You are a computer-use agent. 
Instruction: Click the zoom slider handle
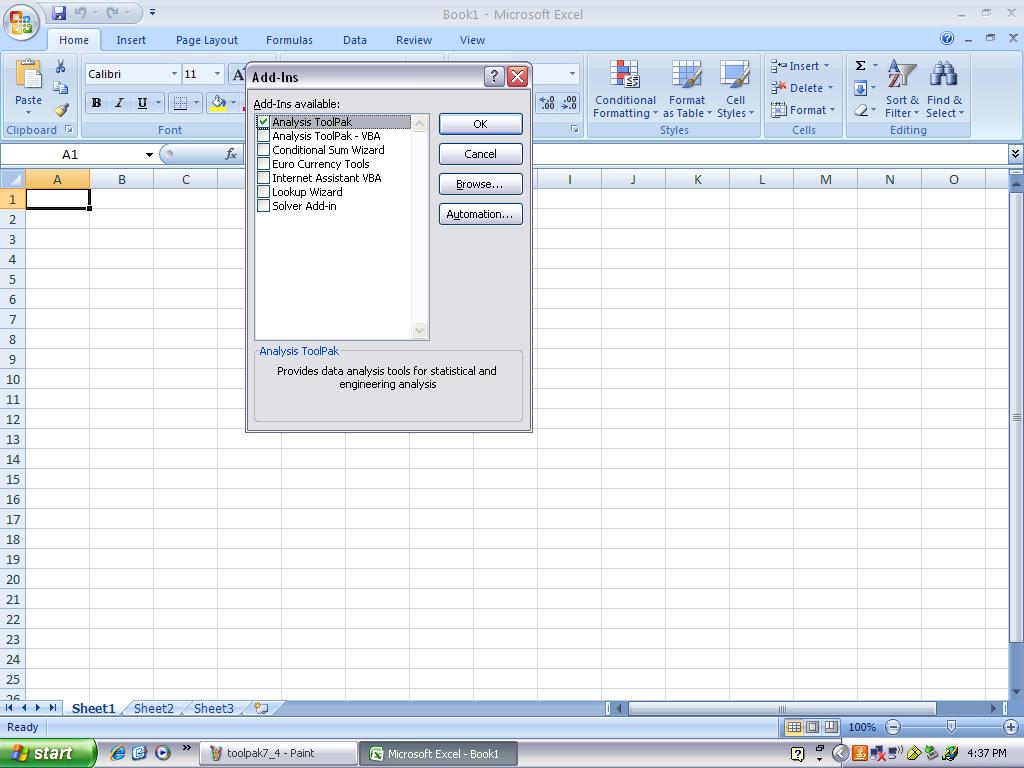click(x=951, y=727)
